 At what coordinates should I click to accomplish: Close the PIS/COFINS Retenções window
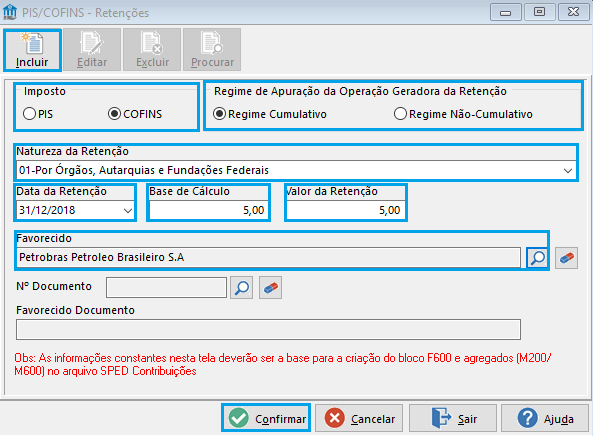[x=573, y=12]
